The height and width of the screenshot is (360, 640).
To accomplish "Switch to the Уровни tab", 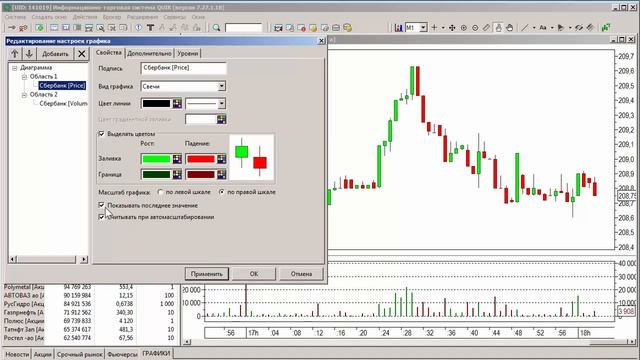I will (x=187, y=53).
